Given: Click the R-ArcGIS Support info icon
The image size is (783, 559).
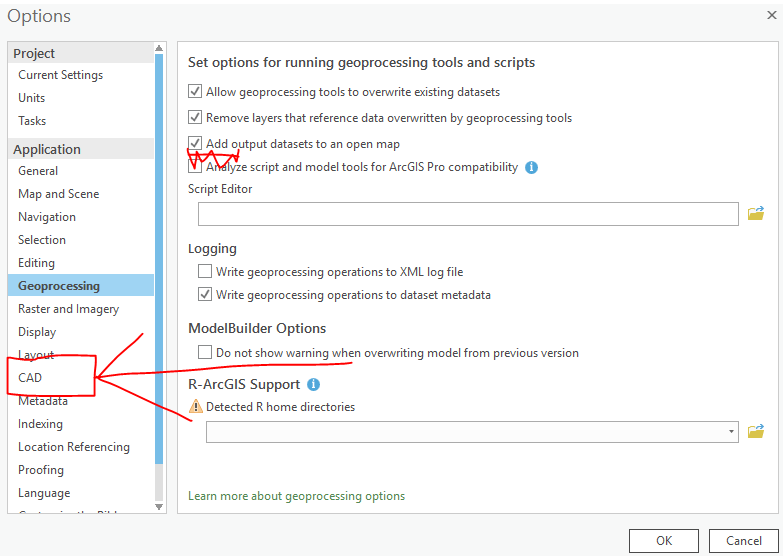Looking at the screenshot, I should click(x=313, y=384).
